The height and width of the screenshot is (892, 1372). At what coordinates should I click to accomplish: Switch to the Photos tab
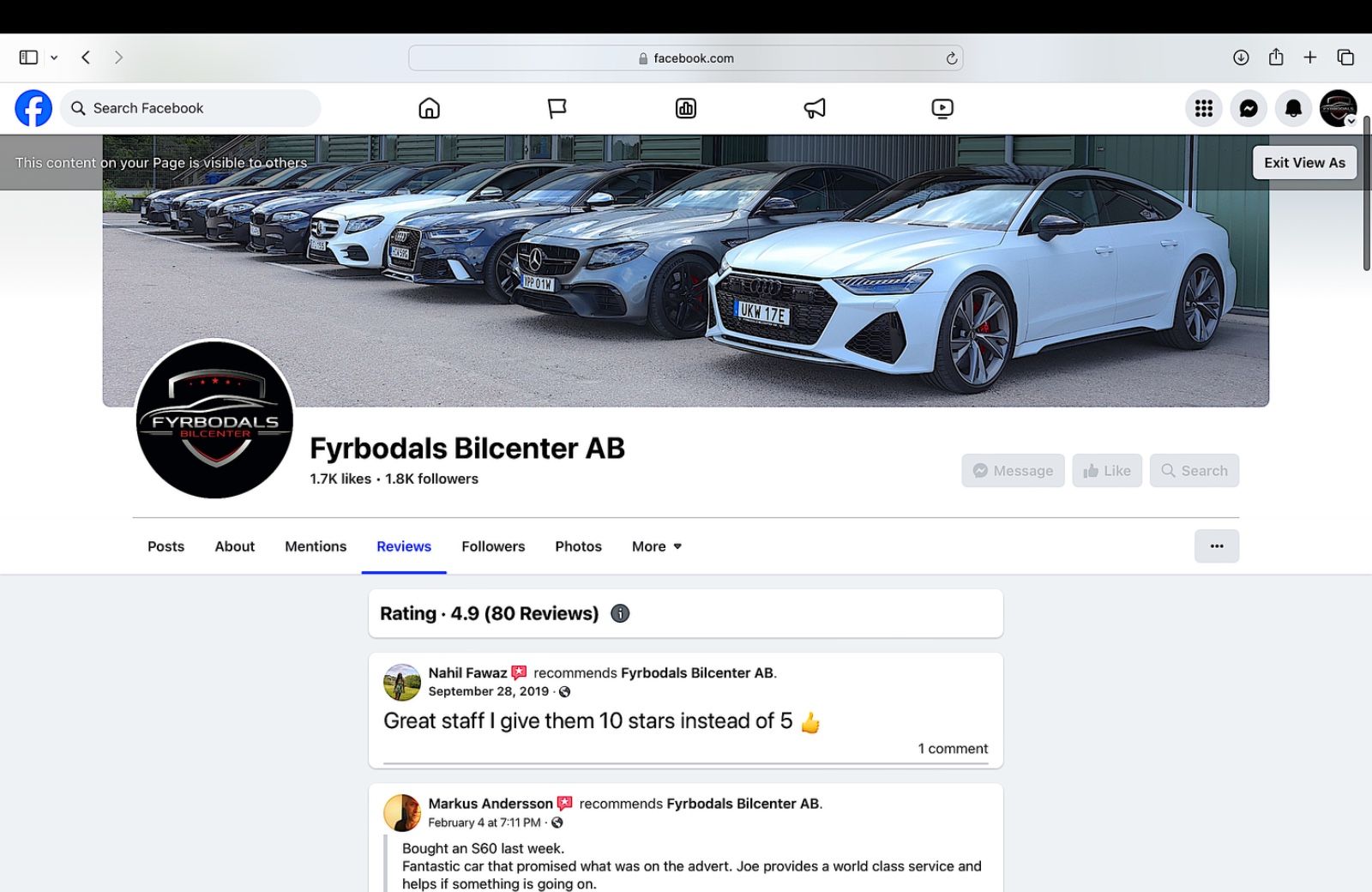(578, 546)
